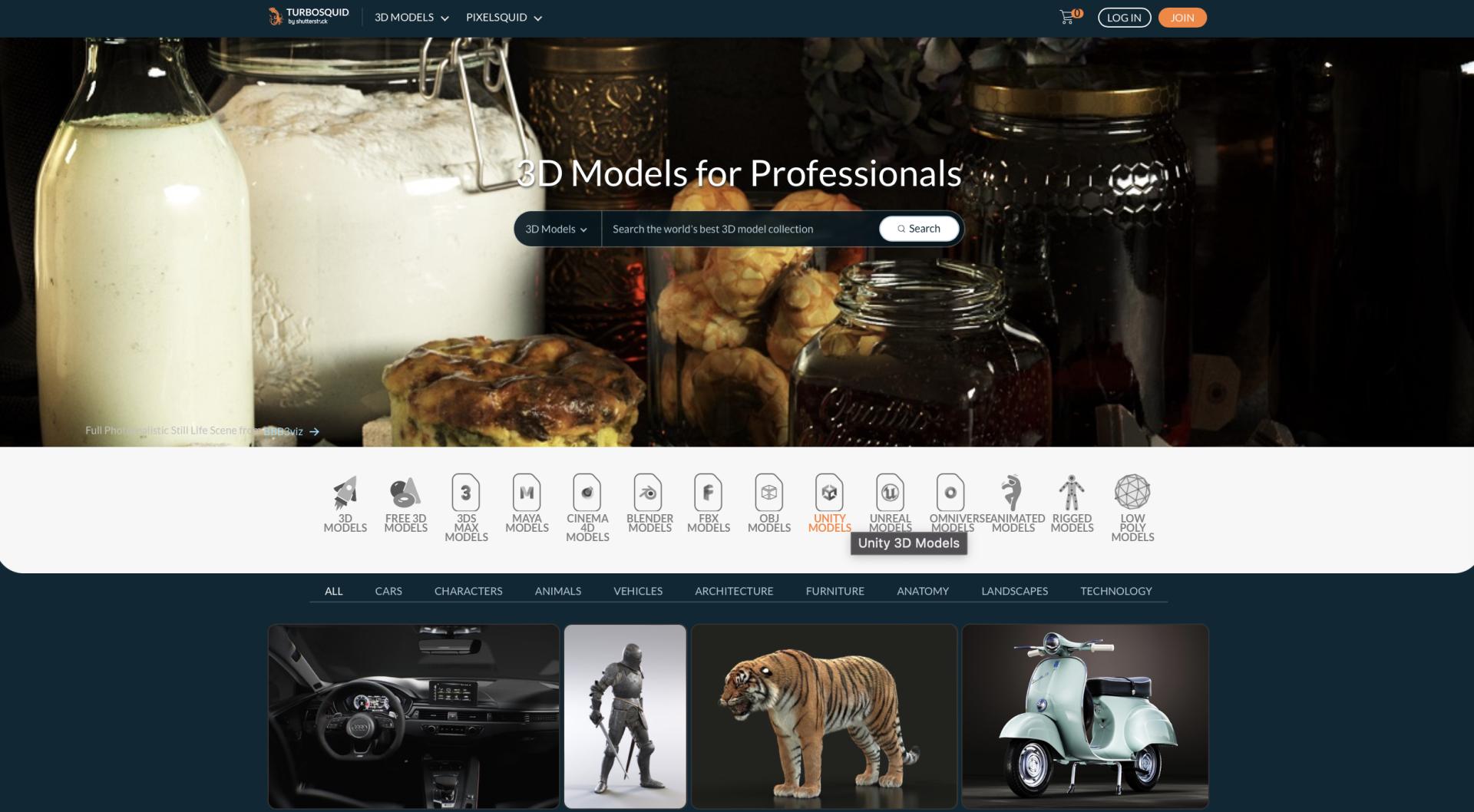Switch to the CHARACTERS category tab
1474x812 pixels.
point(468,591)
